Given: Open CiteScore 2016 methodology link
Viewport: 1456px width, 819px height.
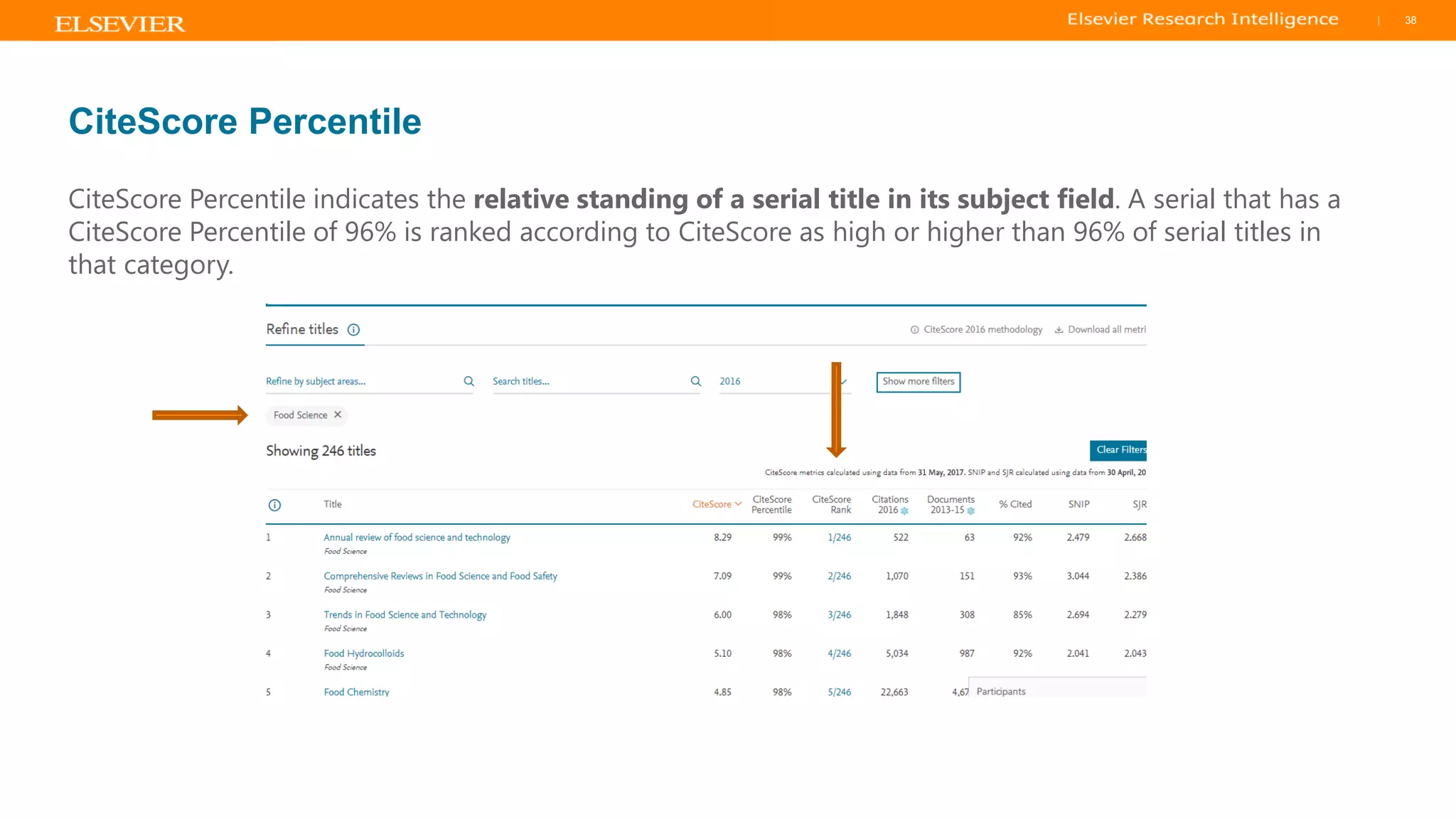Looking at the screenshot, I should pos(983,330).
